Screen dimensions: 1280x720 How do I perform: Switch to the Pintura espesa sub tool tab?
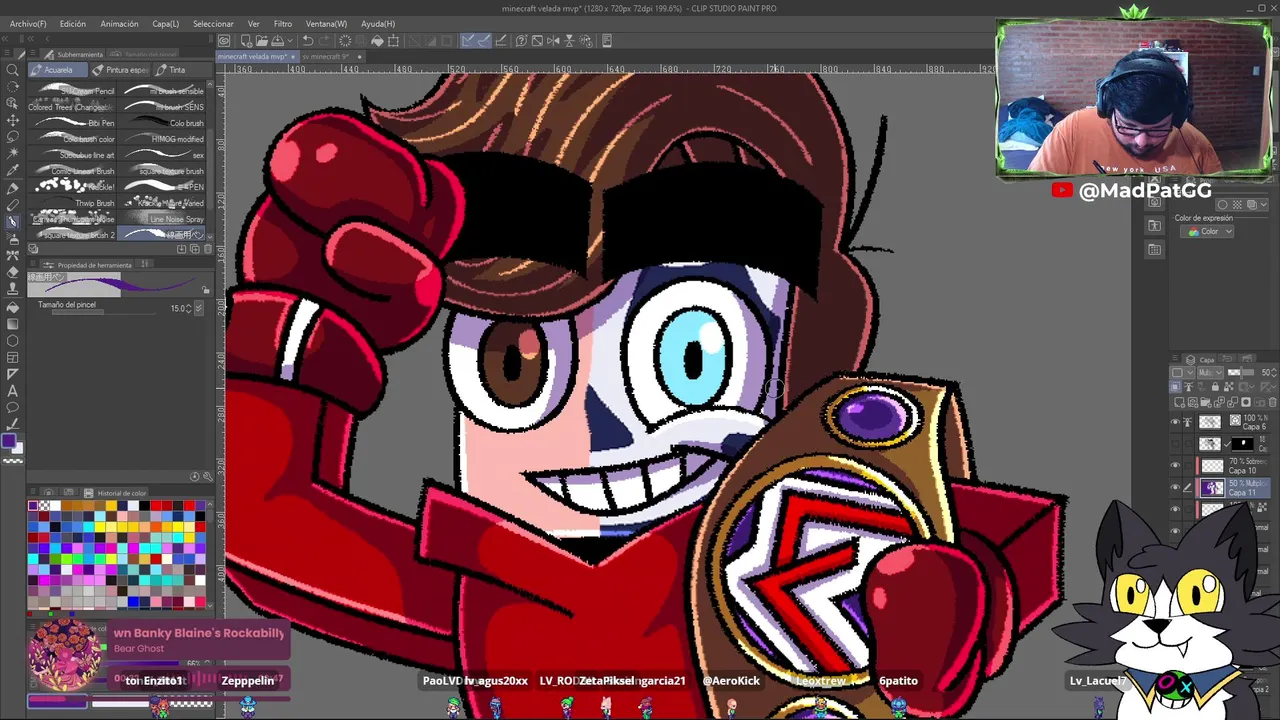pos(121,70)
